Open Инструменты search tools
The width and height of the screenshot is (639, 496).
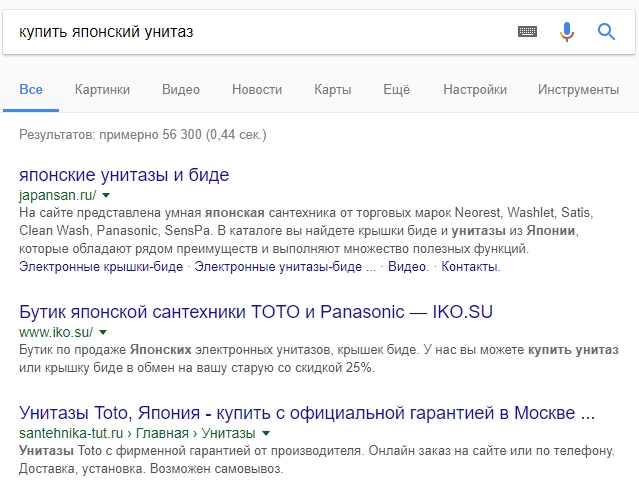pyautogui.click(x=578, y=89)
